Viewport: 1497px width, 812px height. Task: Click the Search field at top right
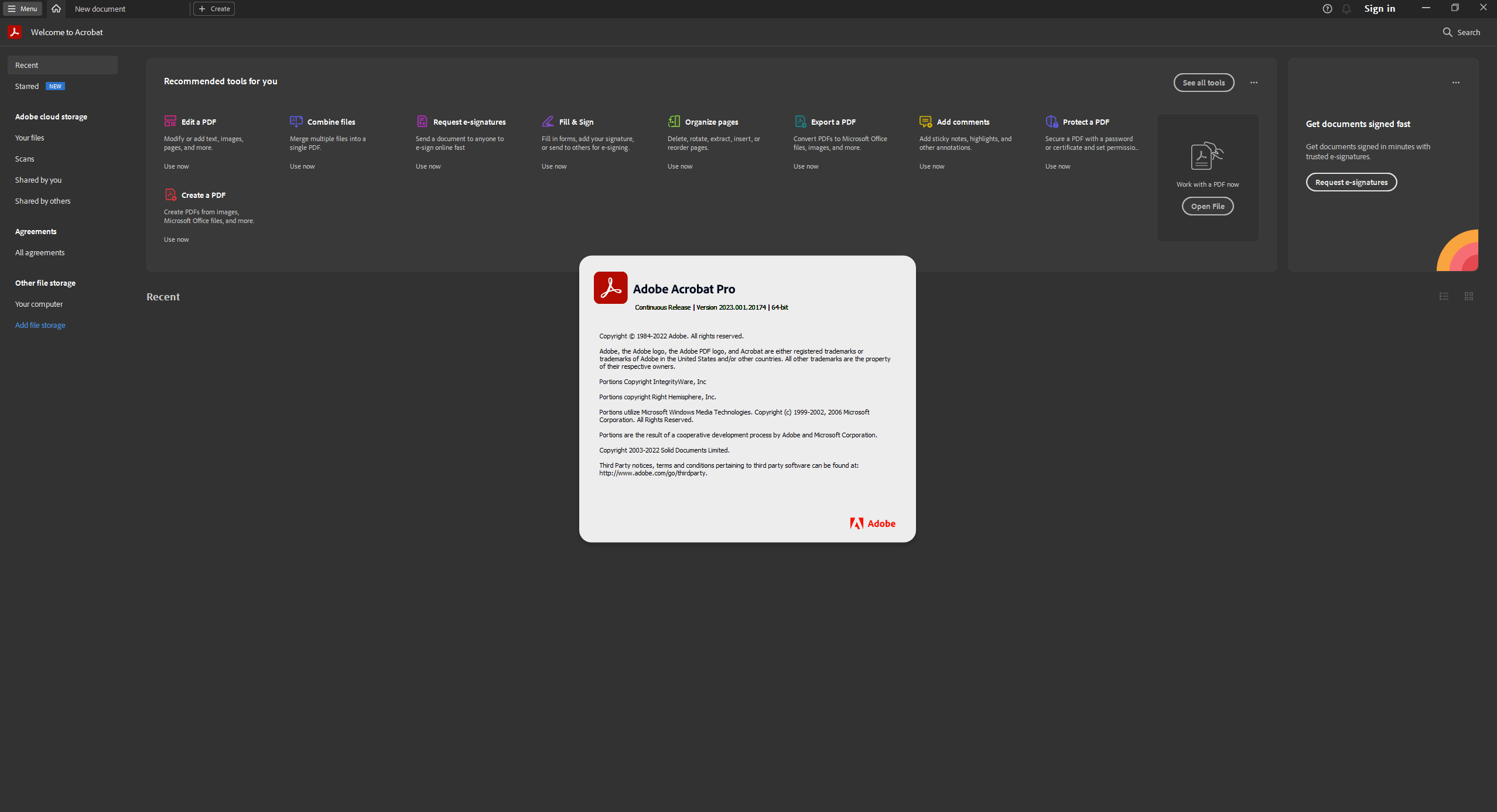tap(1462, 32)
